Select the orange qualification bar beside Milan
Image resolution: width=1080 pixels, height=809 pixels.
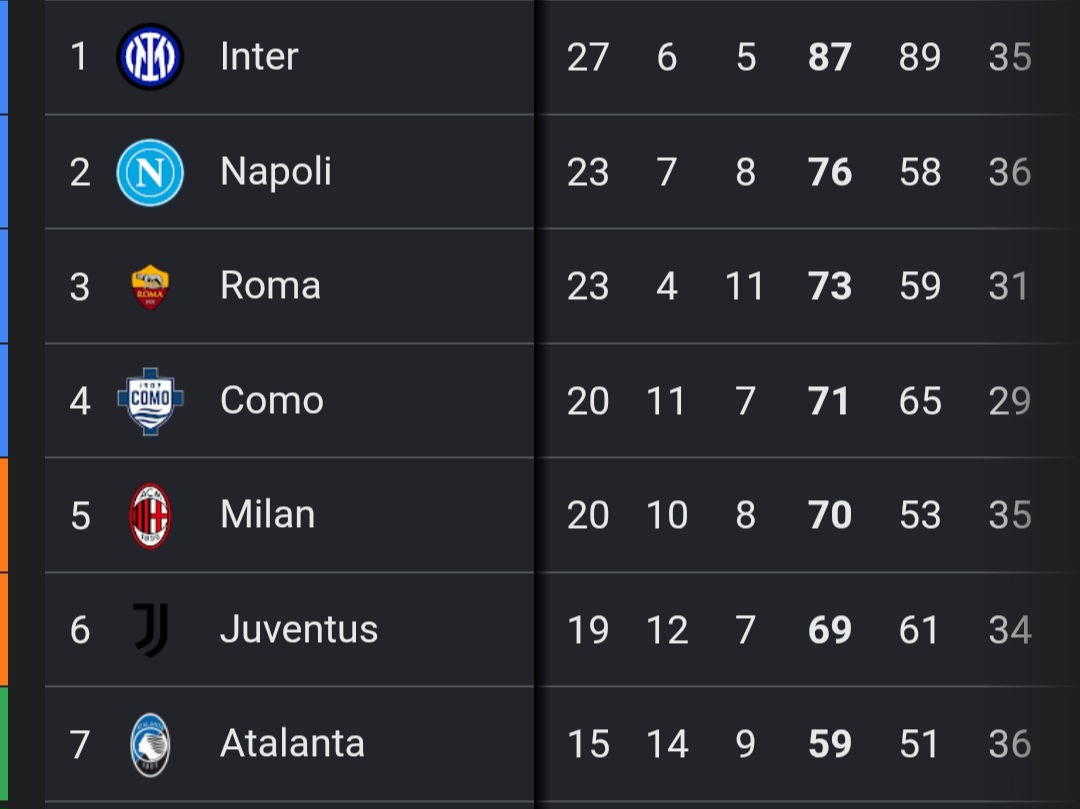coord(3,514)
